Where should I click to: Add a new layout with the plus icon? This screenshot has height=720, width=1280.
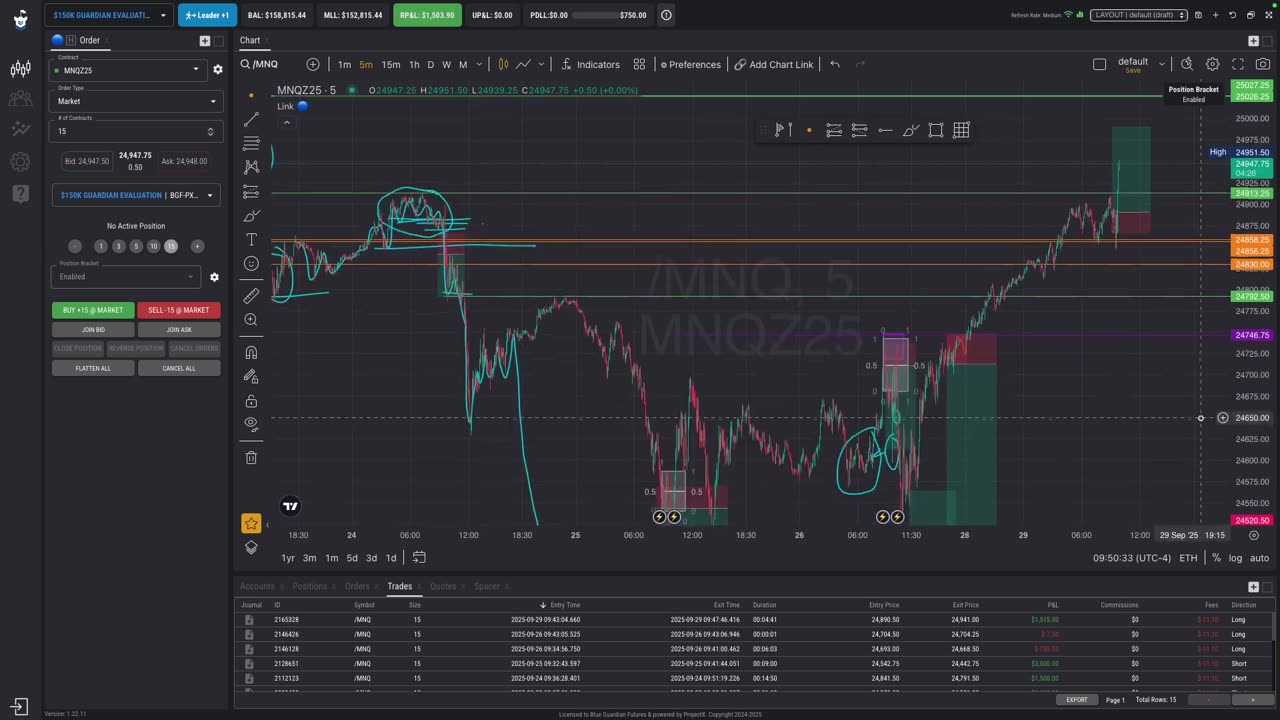(x=1216, y=15)
